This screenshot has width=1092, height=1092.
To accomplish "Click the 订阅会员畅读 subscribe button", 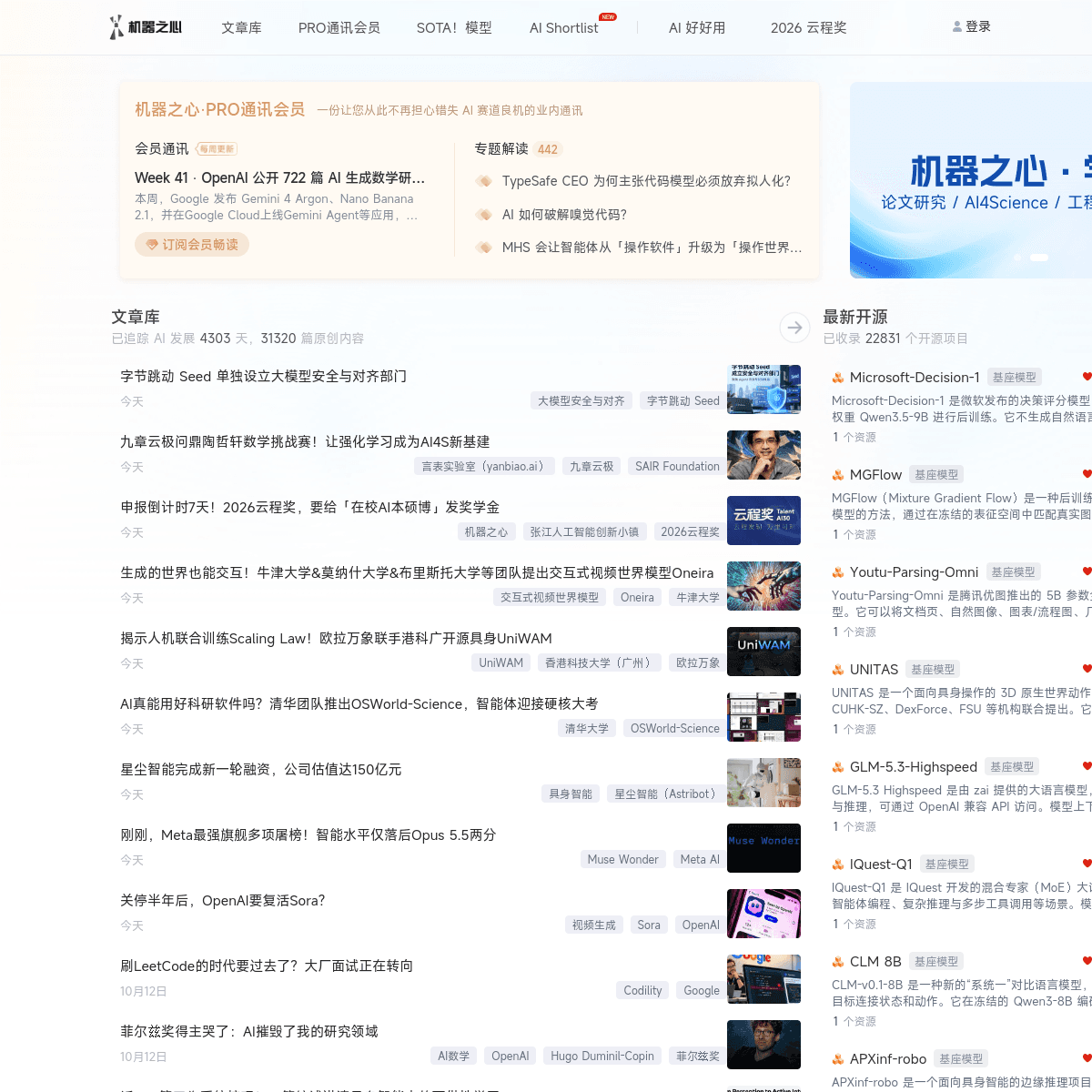I will tap(192, 245).
